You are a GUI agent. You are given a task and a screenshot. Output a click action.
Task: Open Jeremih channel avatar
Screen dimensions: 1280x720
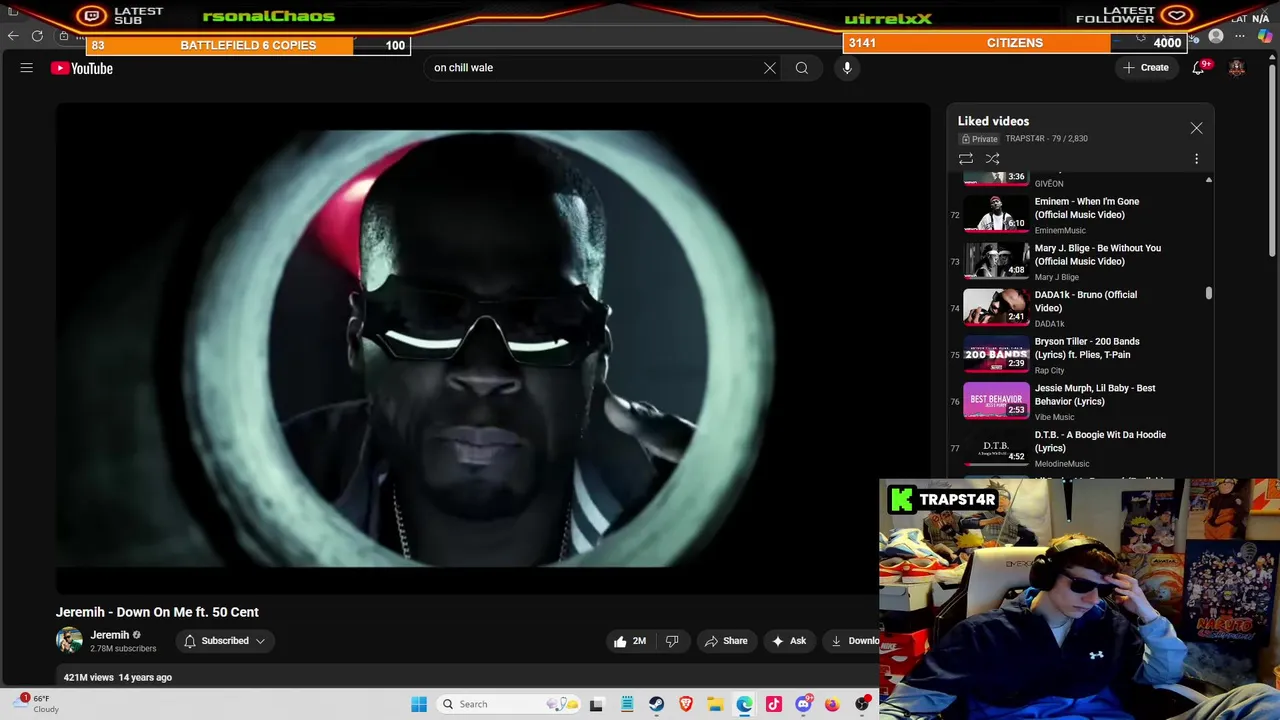pos(69,641)
